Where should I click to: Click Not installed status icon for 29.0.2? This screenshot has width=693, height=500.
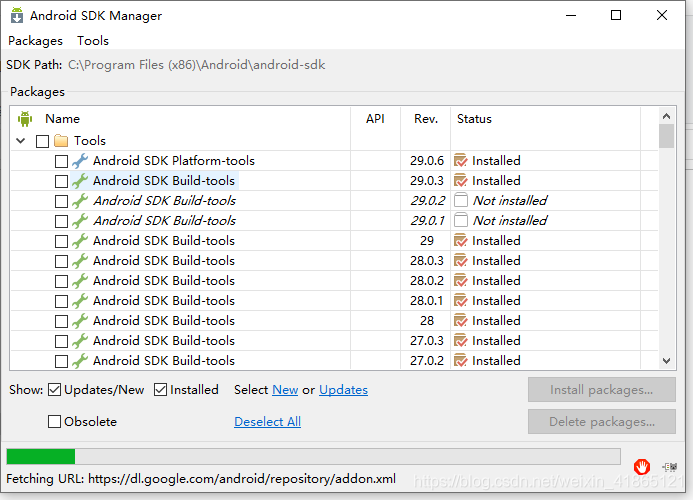tap(461, 200)
